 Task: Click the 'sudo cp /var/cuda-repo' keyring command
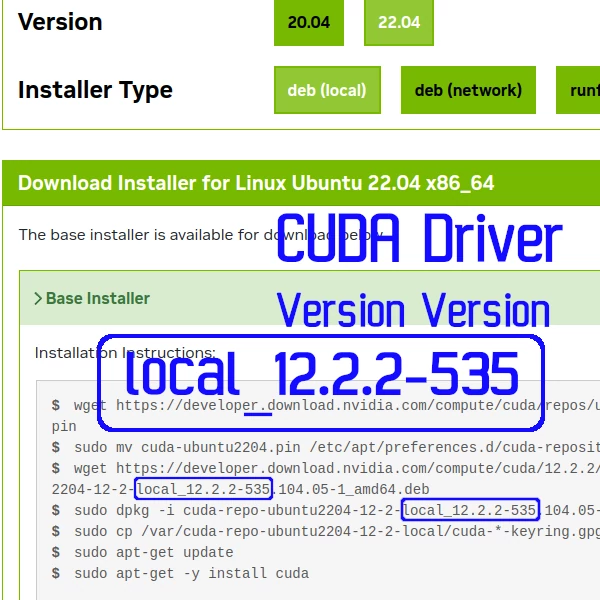326,531
